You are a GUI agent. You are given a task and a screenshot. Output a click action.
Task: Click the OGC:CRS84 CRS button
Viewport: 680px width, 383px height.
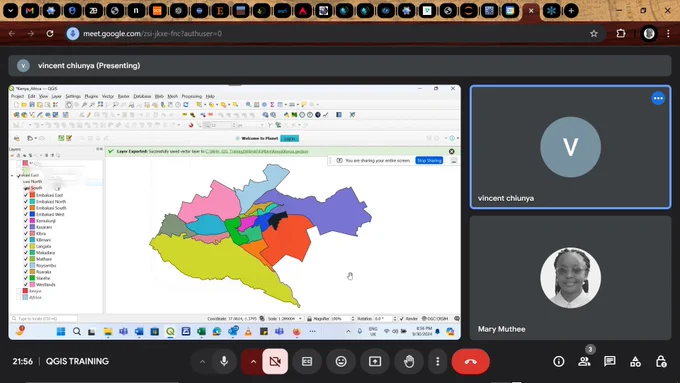(436, 319)
